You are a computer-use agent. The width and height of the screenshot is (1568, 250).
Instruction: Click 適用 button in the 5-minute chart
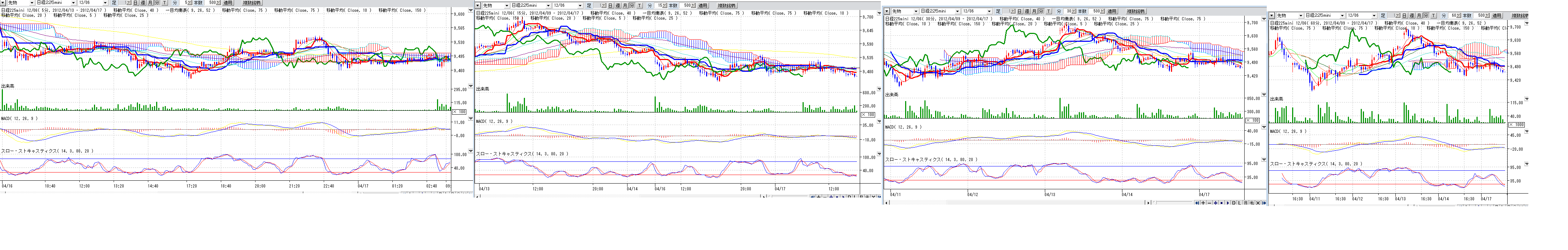(x=228, y=3)
